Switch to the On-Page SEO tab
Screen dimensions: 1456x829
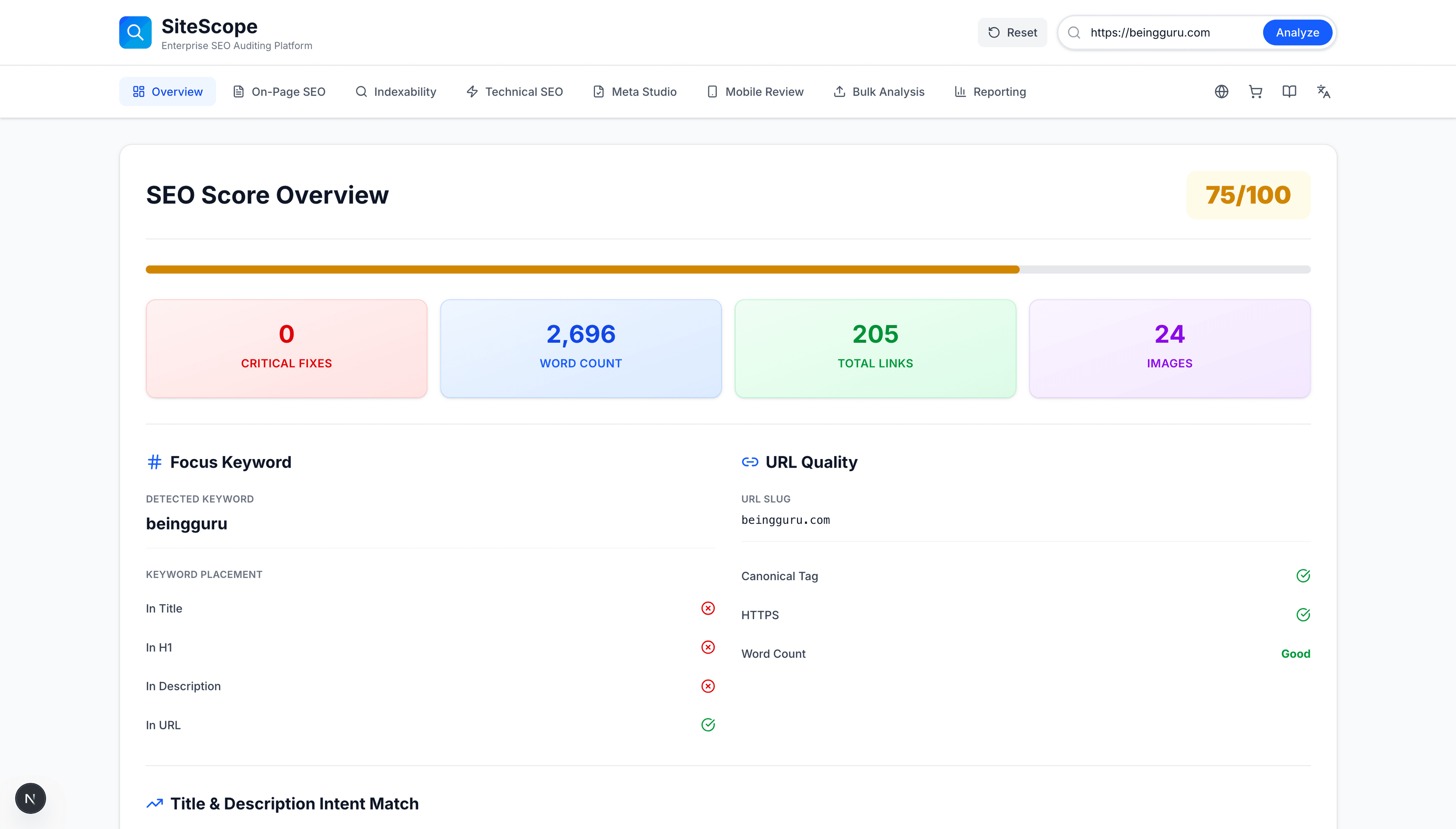pos(279,92)
